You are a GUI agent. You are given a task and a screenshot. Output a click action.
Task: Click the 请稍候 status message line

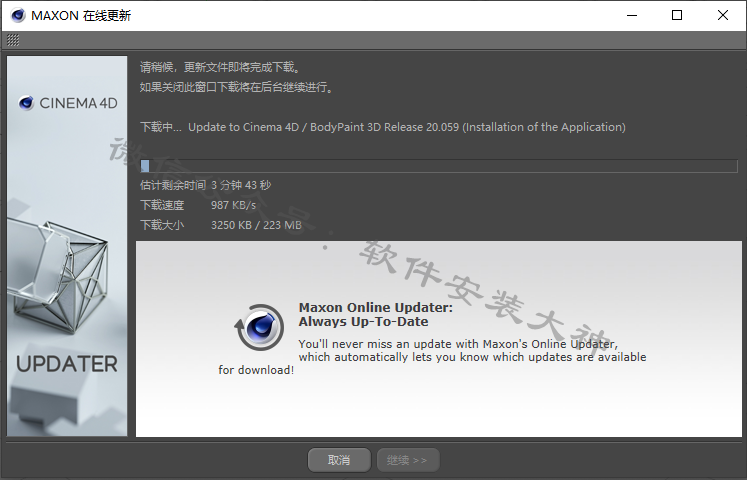point(221,67)
